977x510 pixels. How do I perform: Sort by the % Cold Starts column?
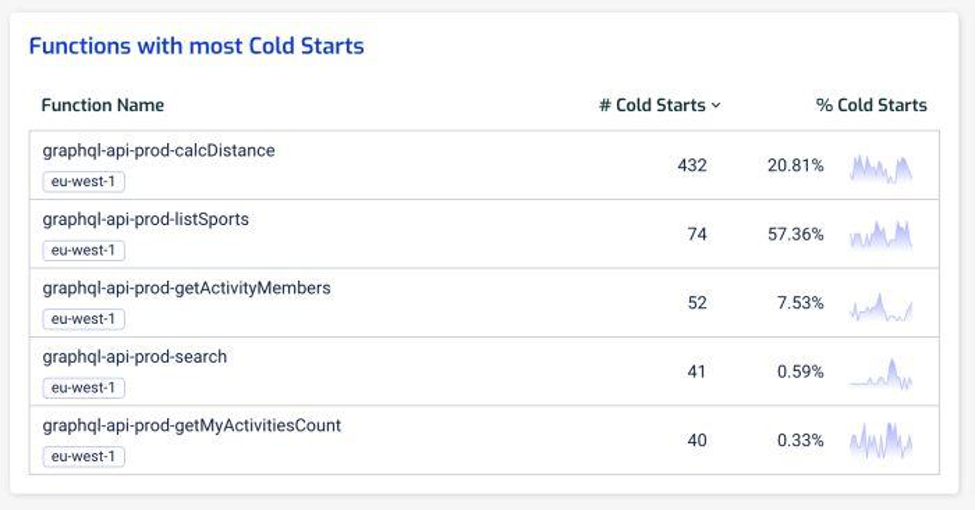pyautogui.click(x=871, y=105)
